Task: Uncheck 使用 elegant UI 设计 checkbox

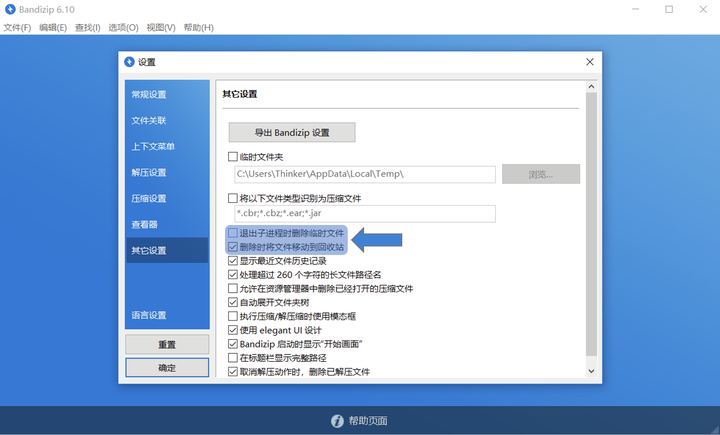Action: (x=233, y=330)
